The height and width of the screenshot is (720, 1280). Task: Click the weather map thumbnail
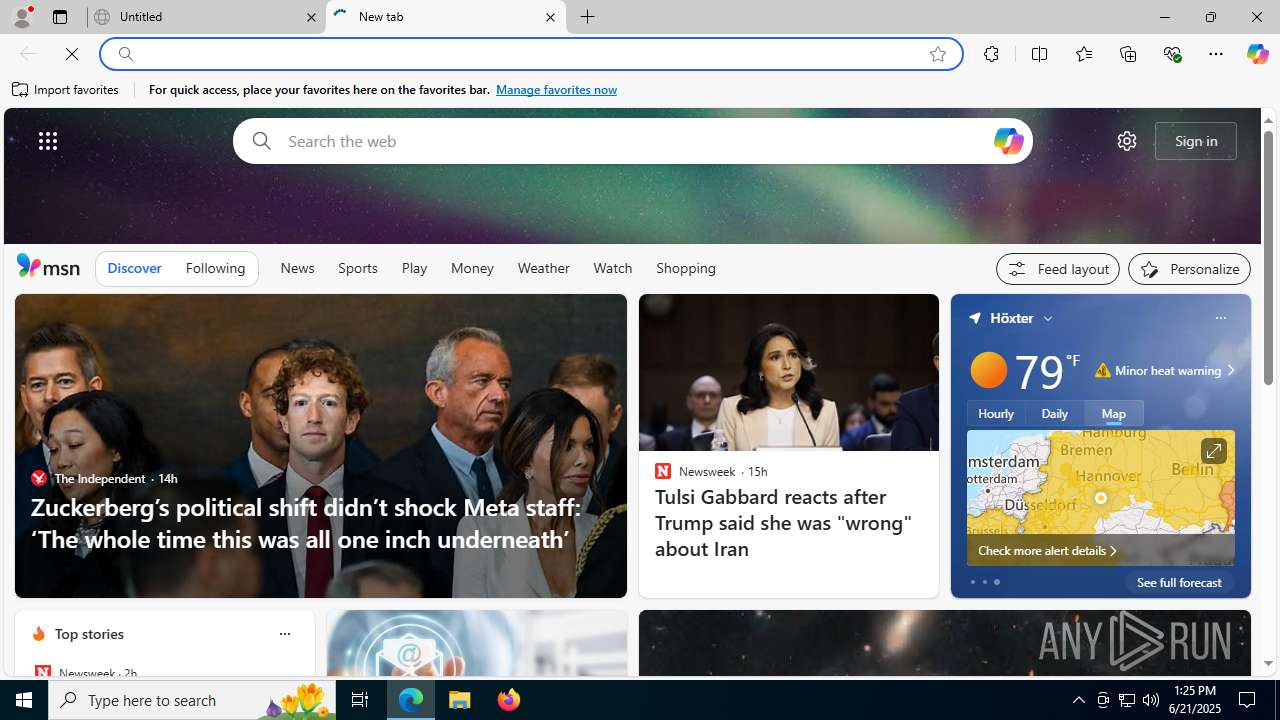coord(1100,498)
